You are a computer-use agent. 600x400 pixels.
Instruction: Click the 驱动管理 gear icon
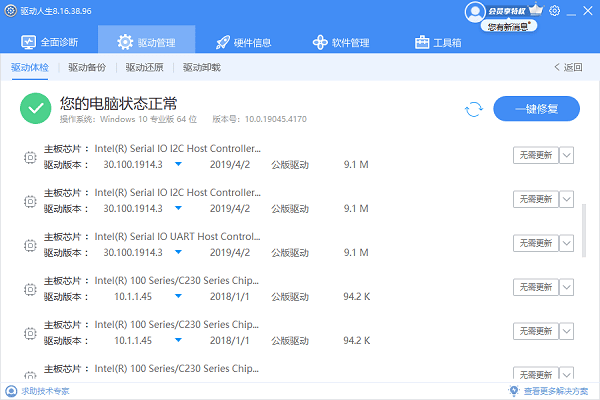pos(125,42)
